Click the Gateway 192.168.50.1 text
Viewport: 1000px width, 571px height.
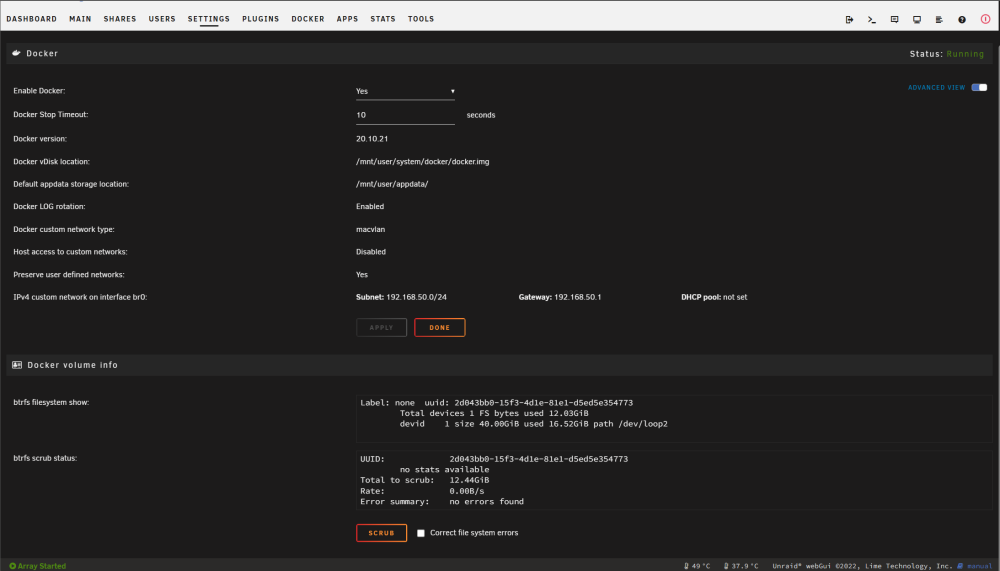[560, 297]
